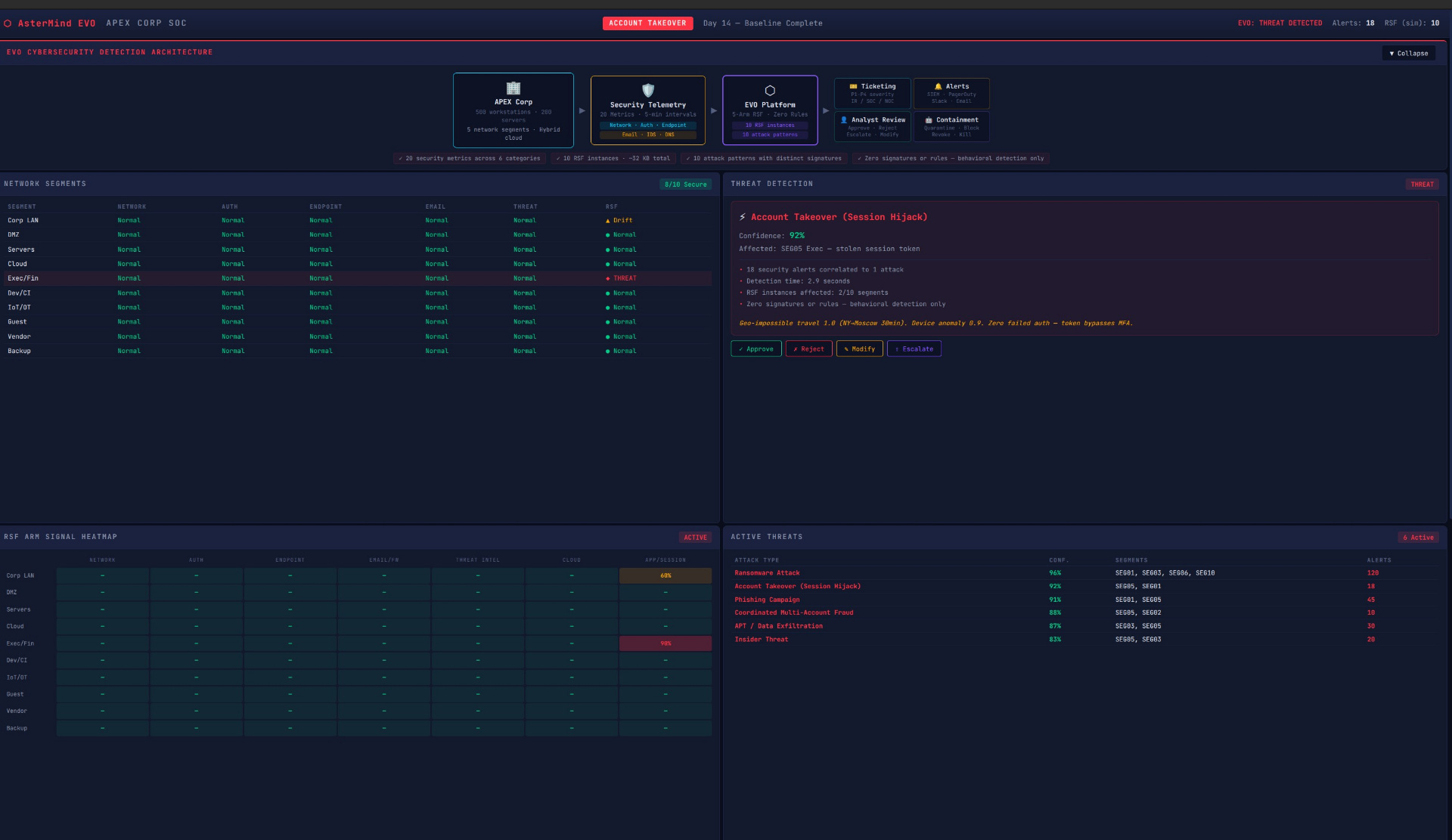Click the Analyst Review person icon
This screenshot has width=1452, height=840.
[x=845, y=119]
